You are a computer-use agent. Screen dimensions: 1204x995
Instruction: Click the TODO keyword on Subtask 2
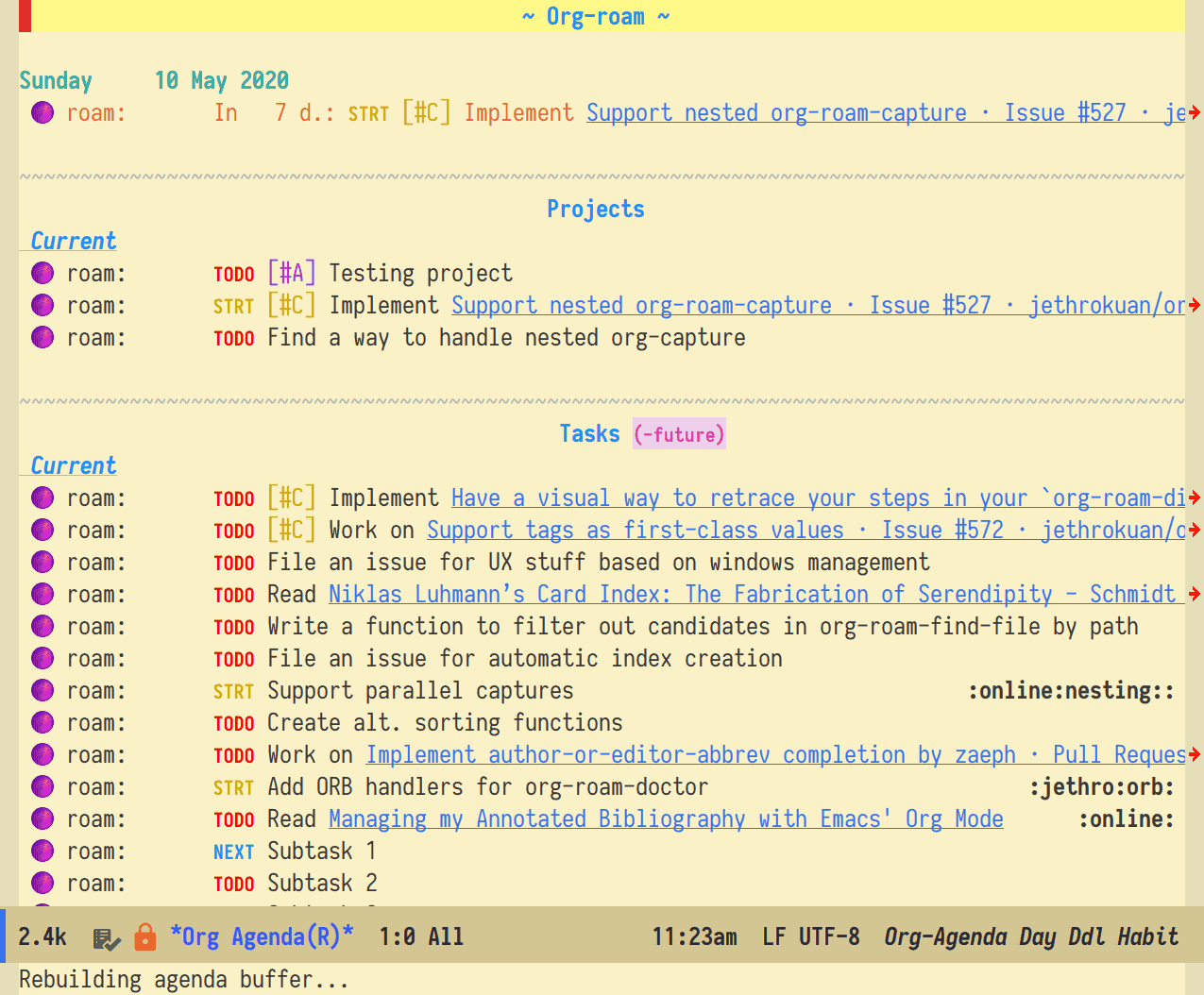[x=234, y=884]
